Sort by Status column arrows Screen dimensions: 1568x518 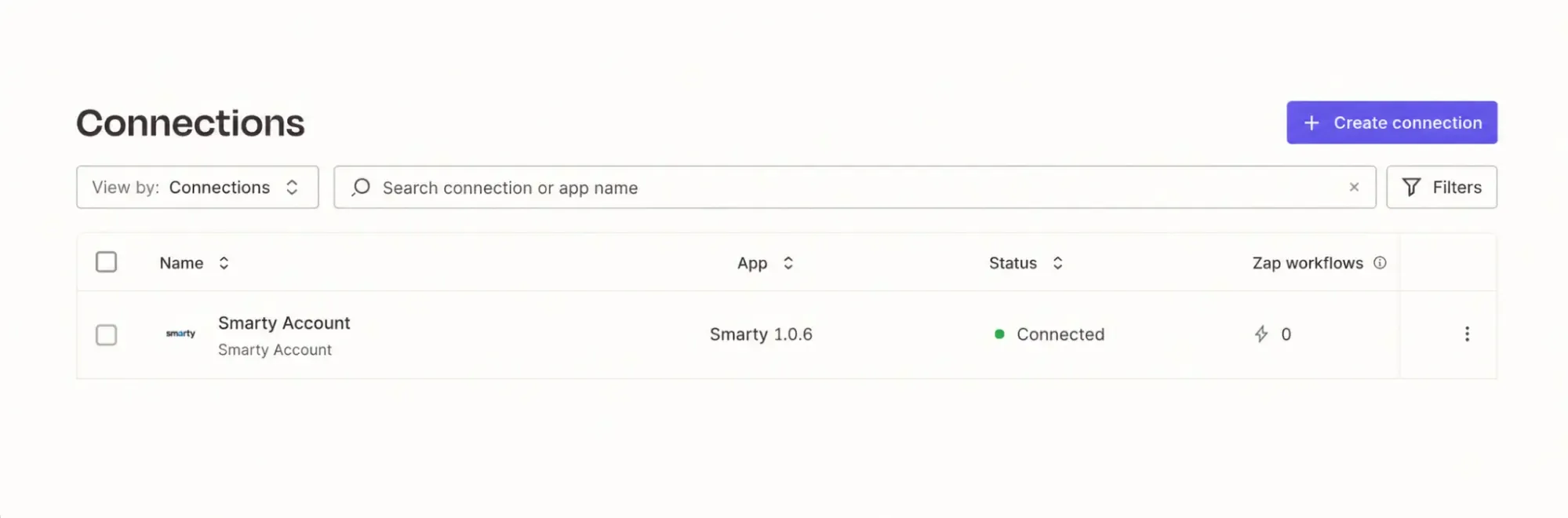click(x=1057, y=263)
